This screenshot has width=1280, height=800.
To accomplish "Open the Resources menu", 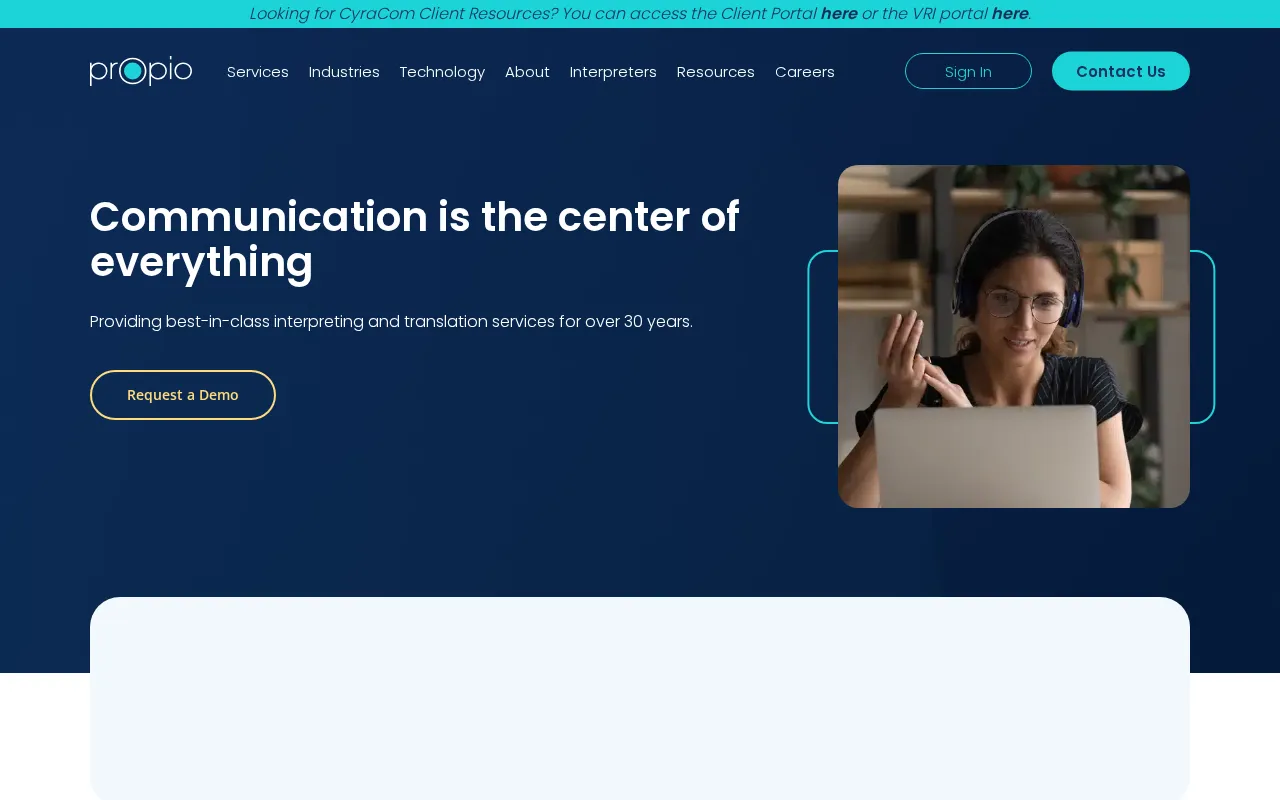I will [x=716, y=72].
